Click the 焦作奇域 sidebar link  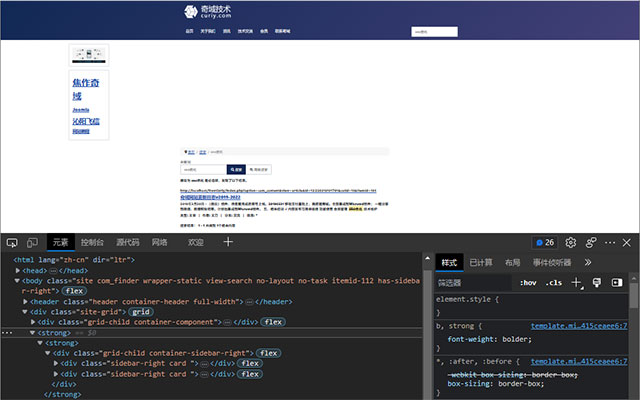pos(86,89)
